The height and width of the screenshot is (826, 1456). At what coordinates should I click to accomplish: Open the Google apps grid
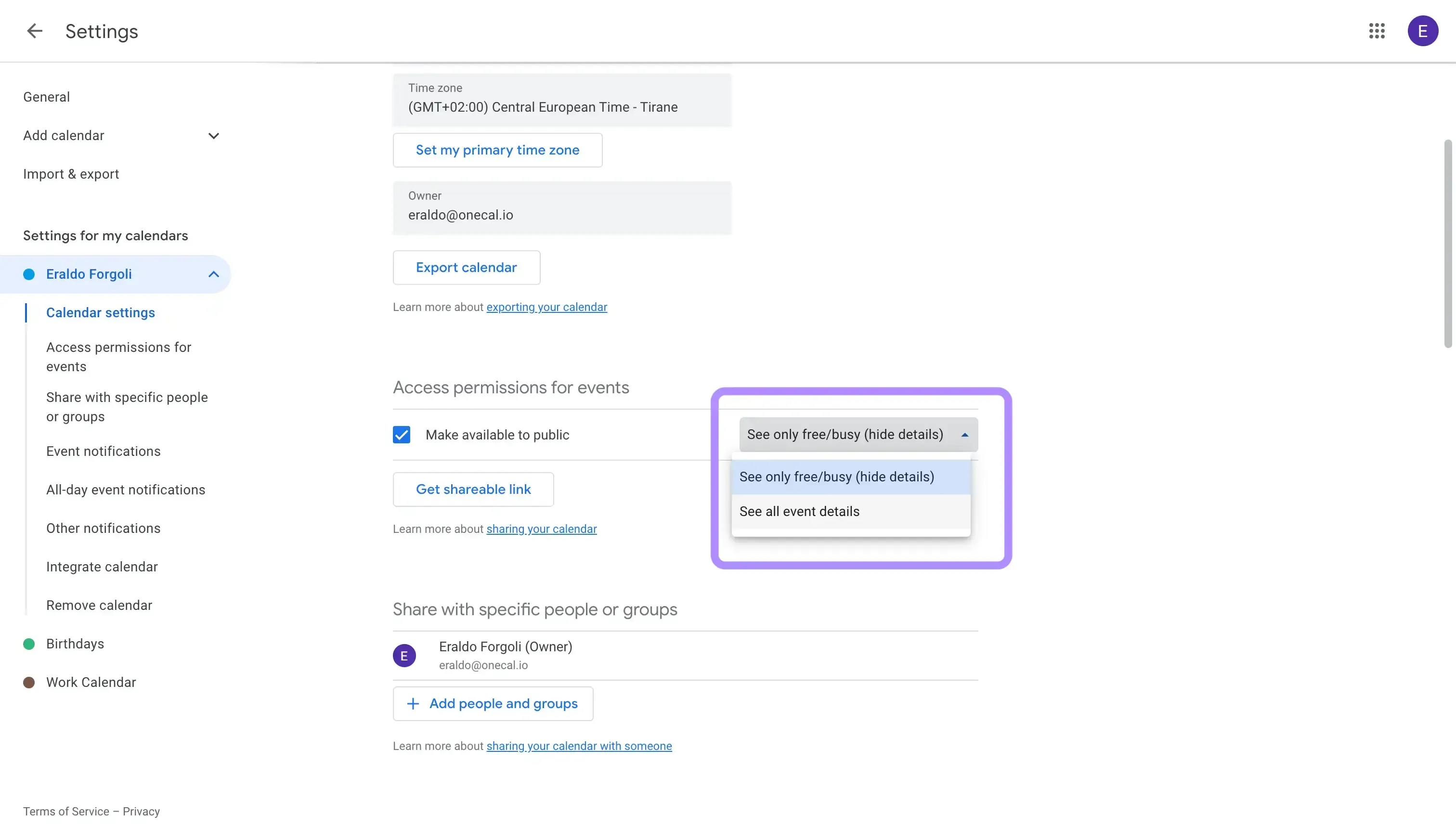coord(1377,31)
